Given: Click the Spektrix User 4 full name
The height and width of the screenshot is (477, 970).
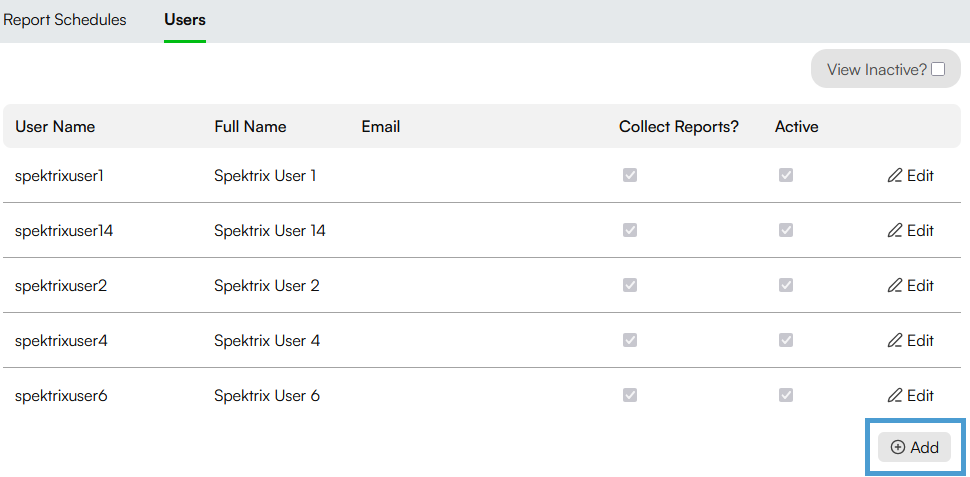Looking at the screenshot, I should (267, 341).
